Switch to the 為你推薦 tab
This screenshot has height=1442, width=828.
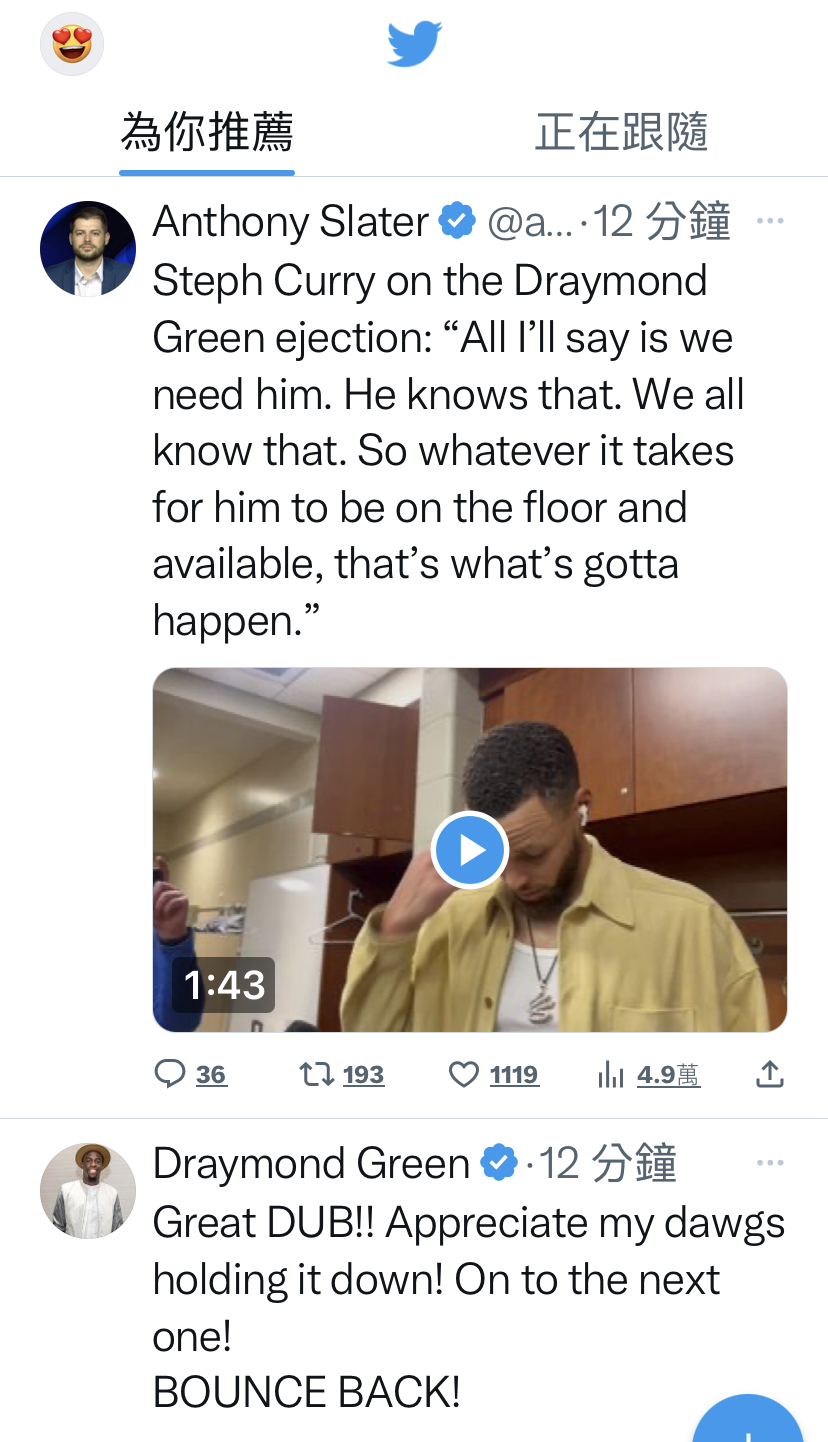pos(207,132)
